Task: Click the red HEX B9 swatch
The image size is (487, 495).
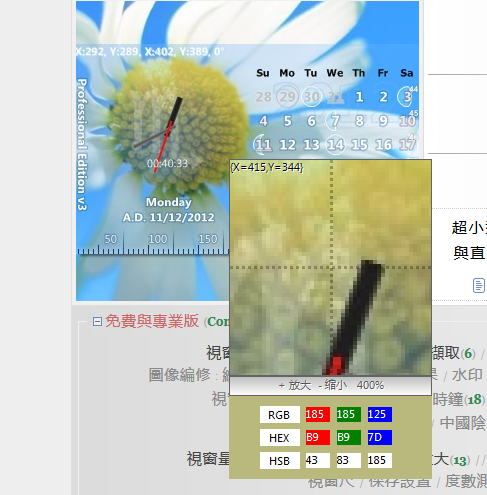Action: pos(318,437)
